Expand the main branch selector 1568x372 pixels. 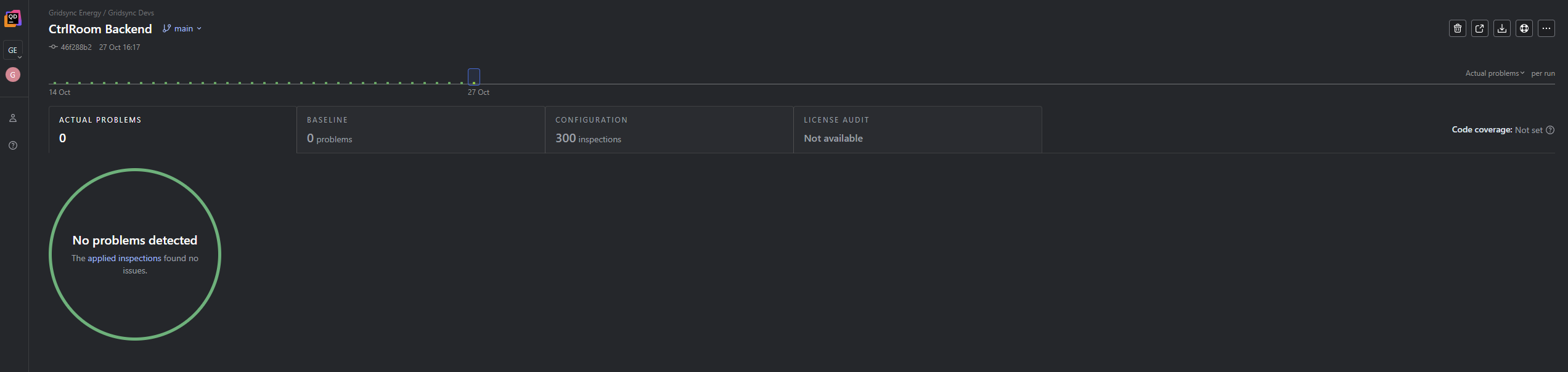coord(182,29)
